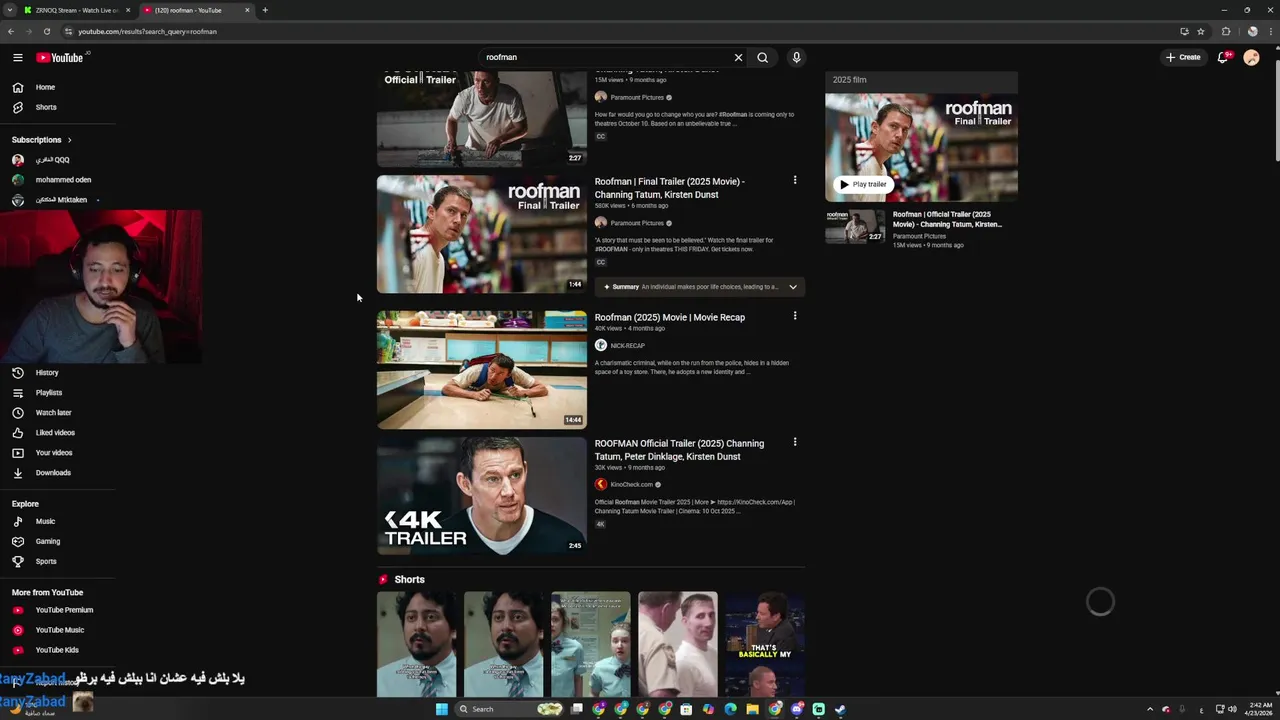Open the Paramount Pictures channel on Final Trailer

click(x=637, y=223)
